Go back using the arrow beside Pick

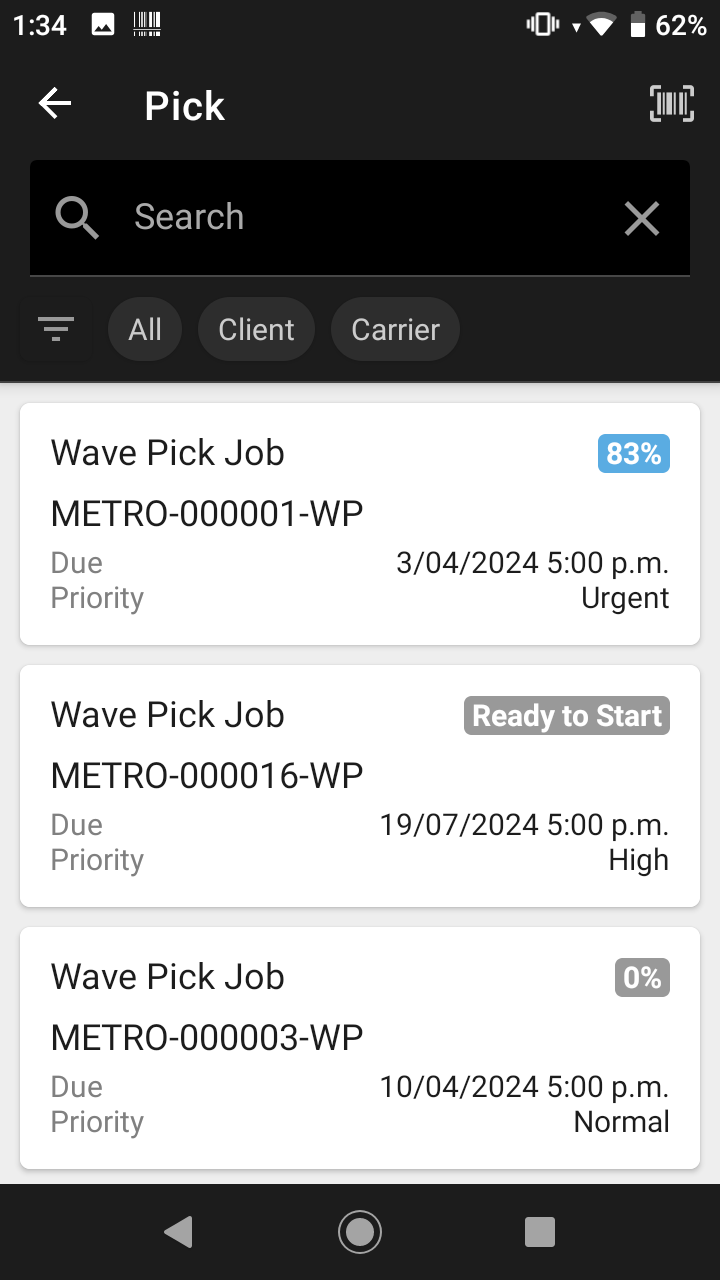[55, 104]
